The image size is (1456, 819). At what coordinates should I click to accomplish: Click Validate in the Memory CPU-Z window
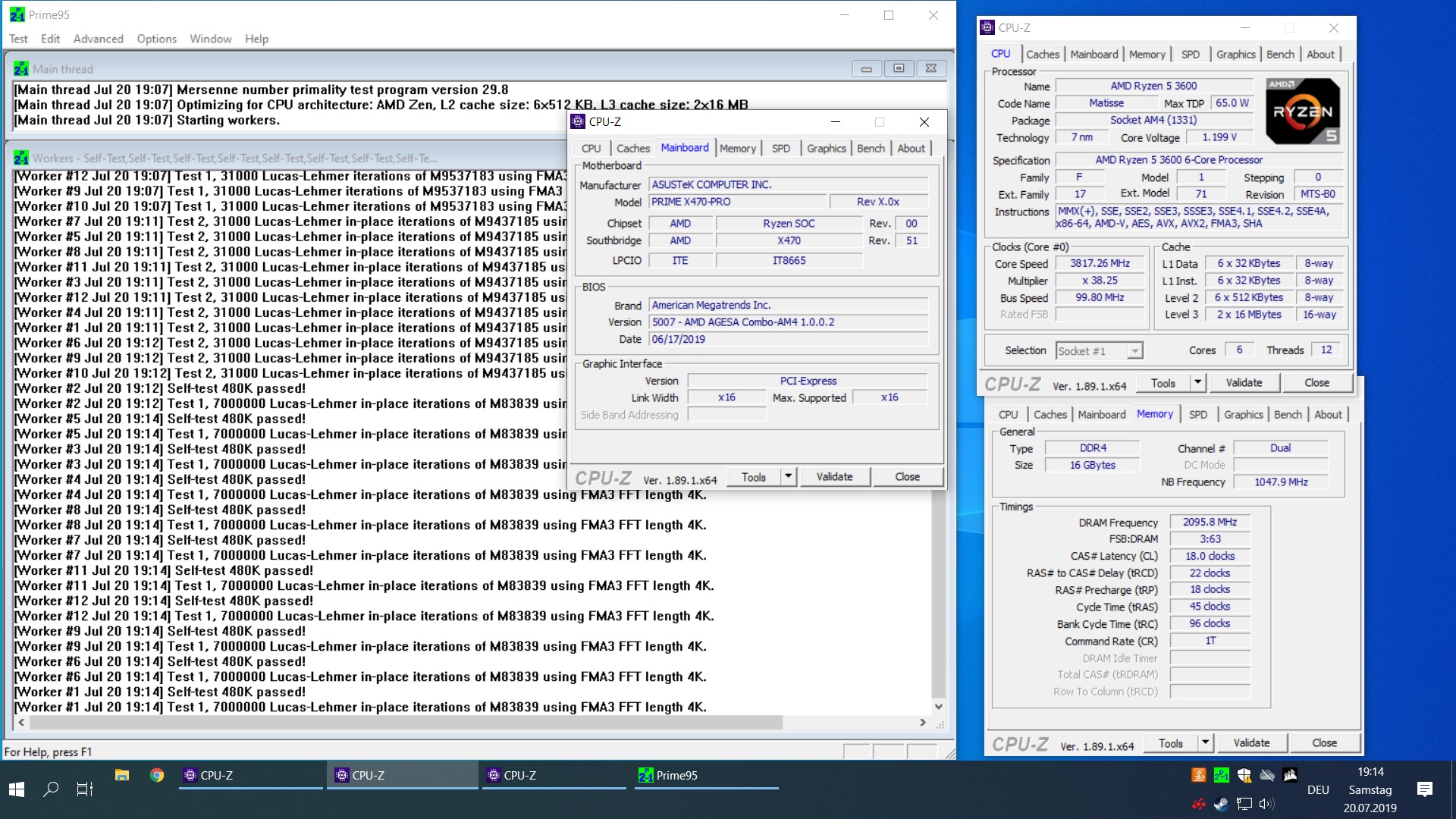1251,742
